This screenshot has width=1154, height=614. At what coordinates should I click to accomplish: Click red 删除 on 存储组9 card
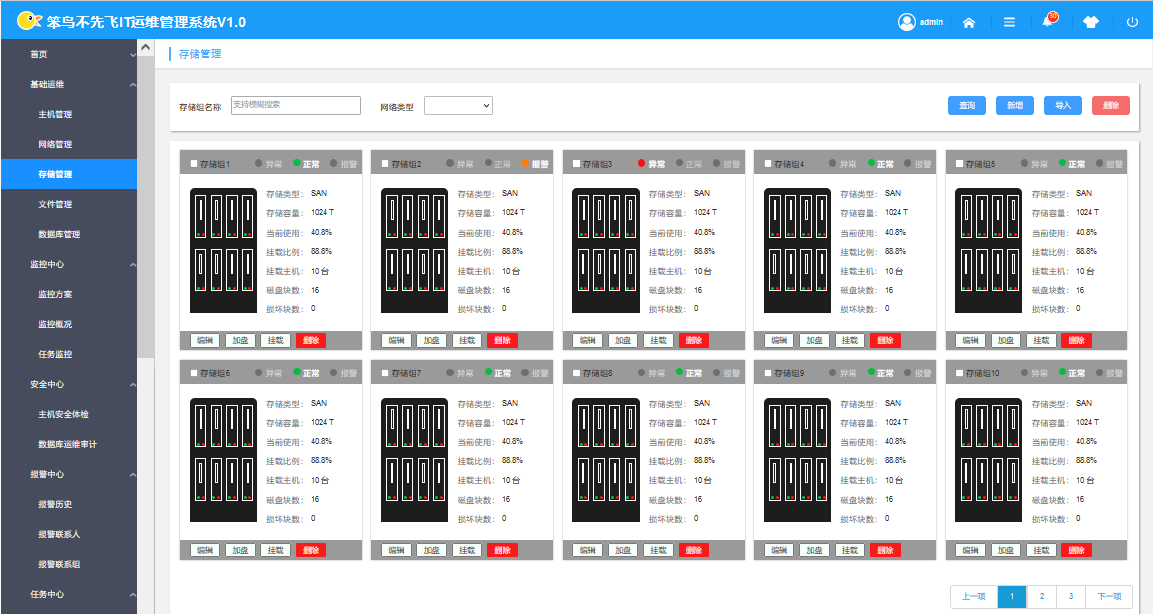click(x=885, y=550)
